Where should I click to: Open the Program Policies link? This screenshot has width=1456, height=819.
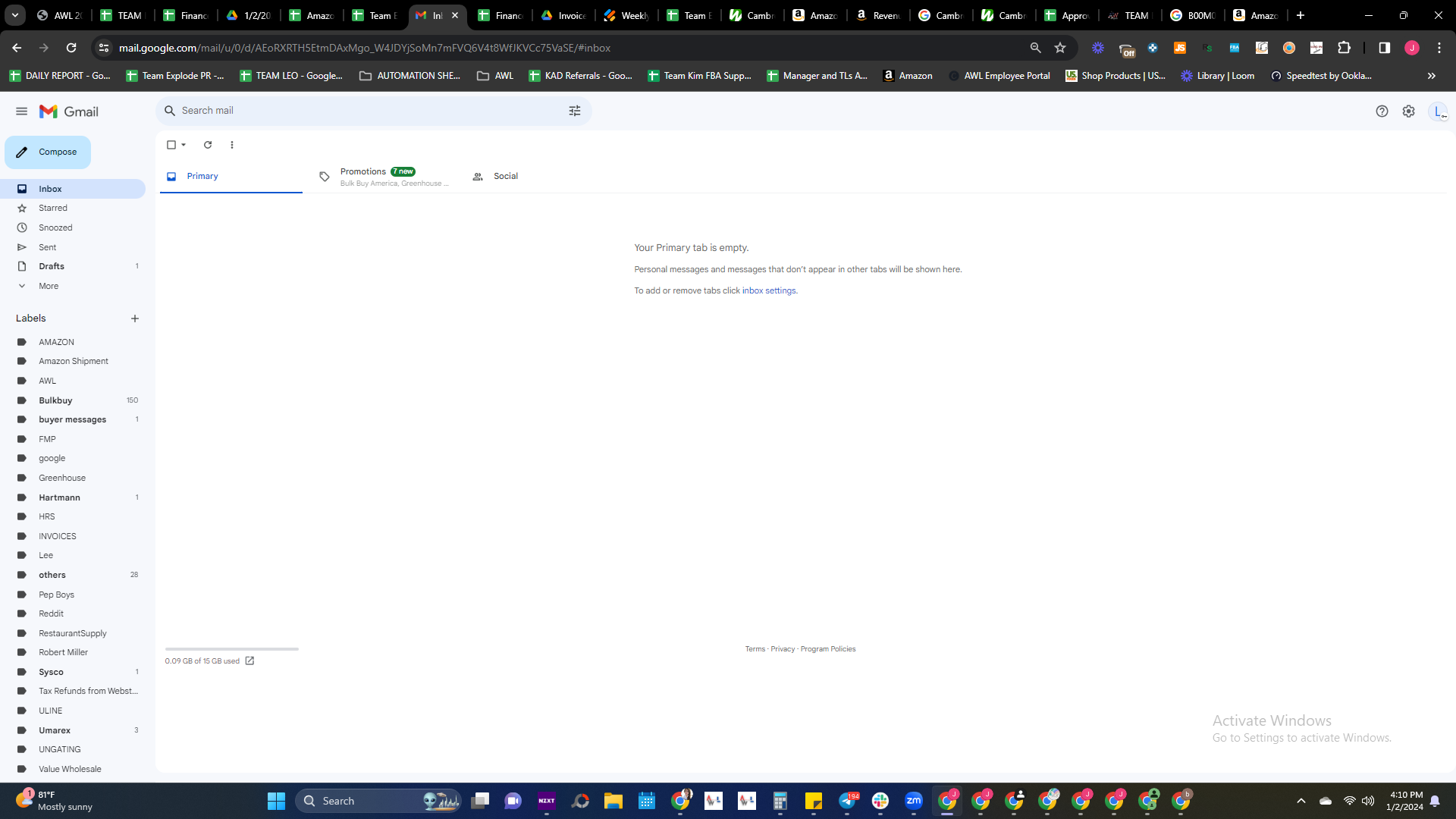pyautogui.click(x=828, y=649)
